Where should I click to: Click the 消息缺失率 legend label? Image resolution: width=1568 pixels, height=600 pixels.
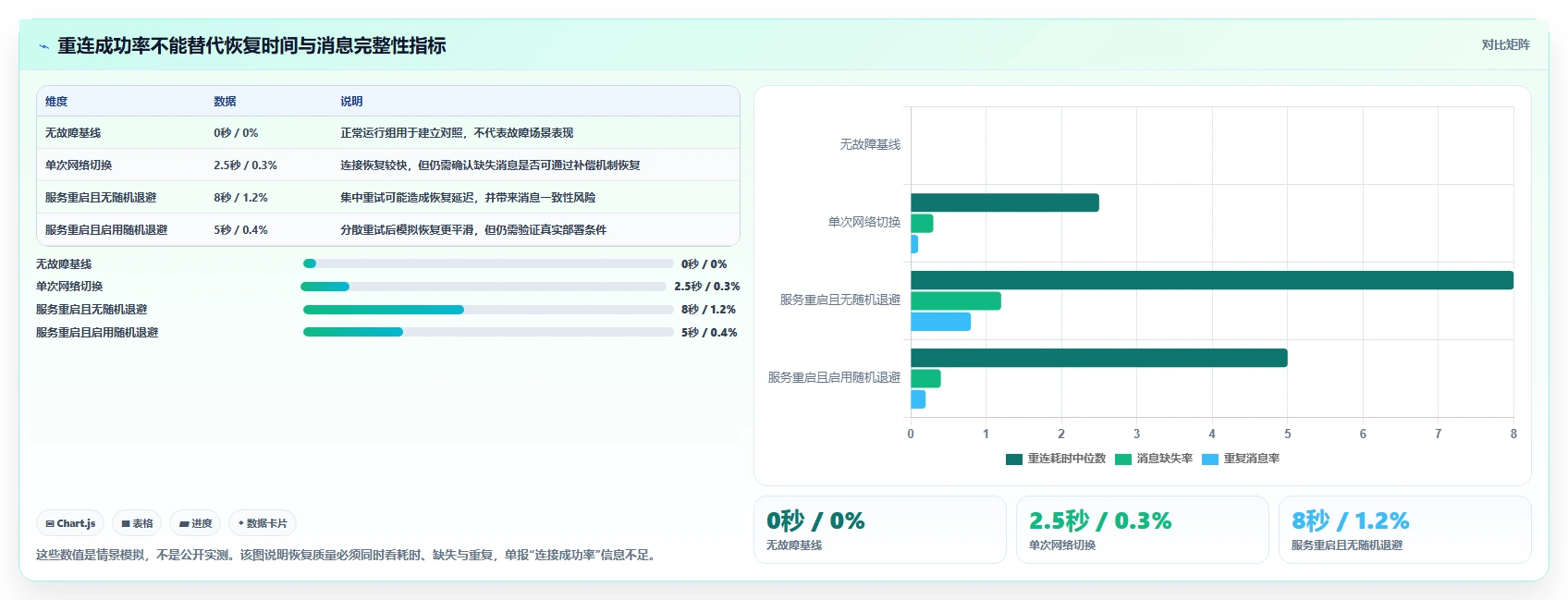point(1165,459)
